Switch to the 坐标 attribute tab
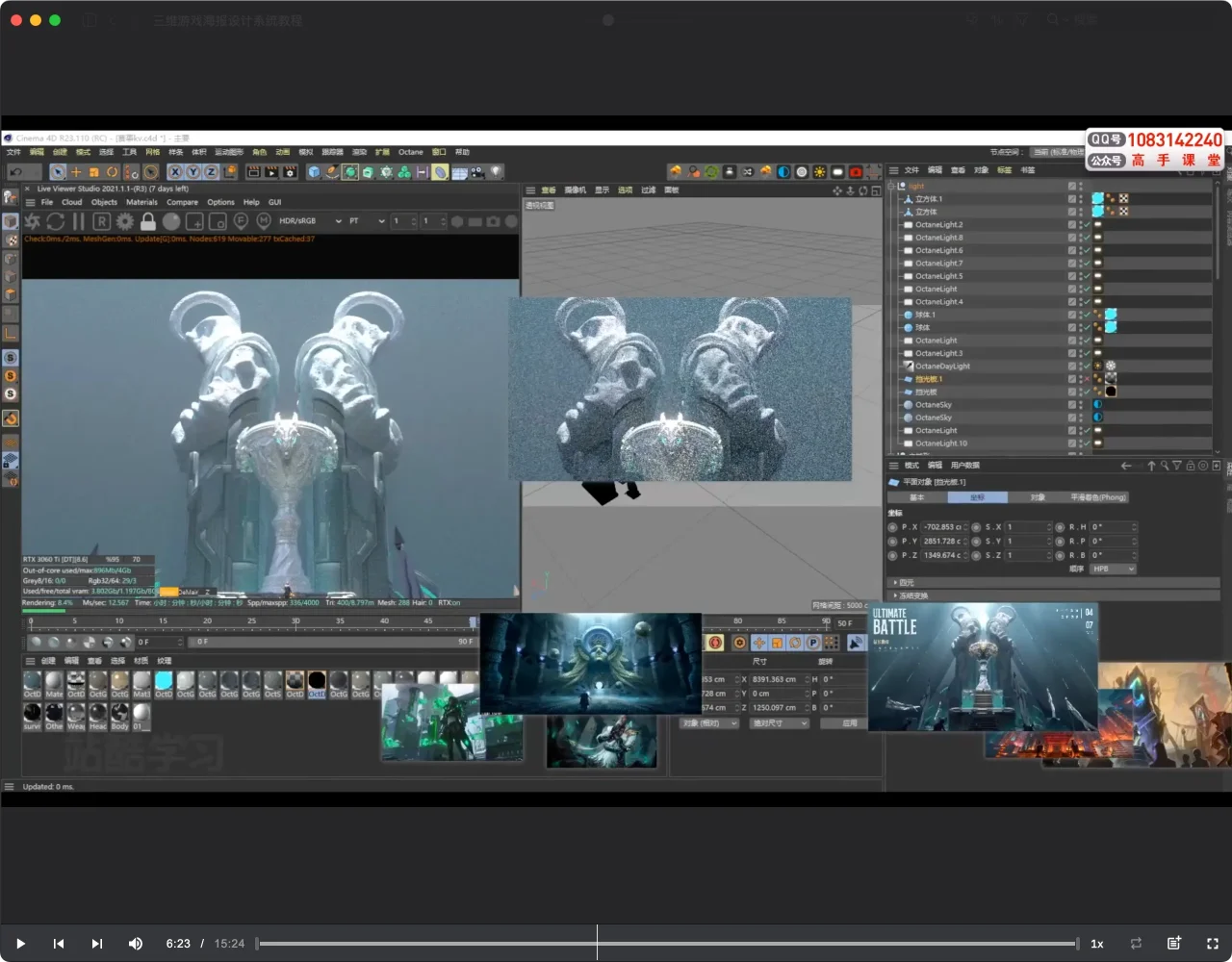 click(977, 497)
